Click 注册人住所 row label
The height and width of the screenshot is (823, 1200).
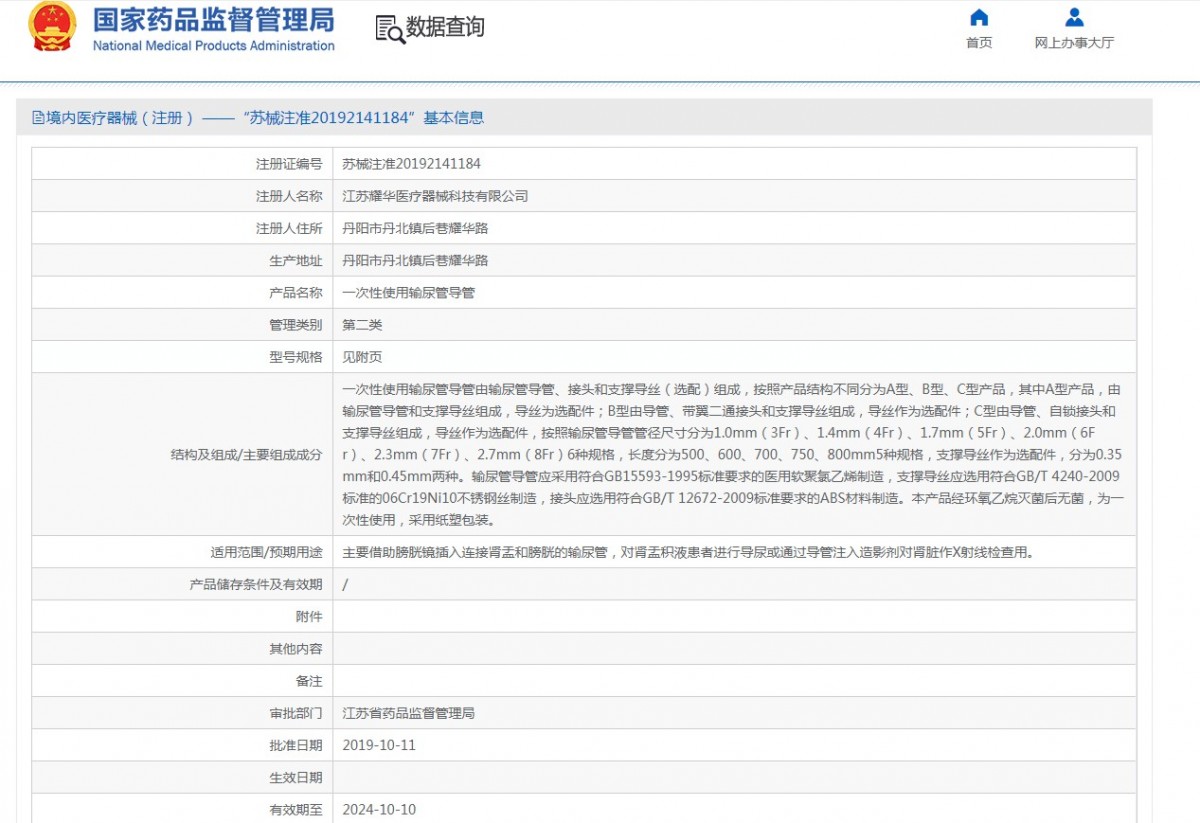pos(289,228)
